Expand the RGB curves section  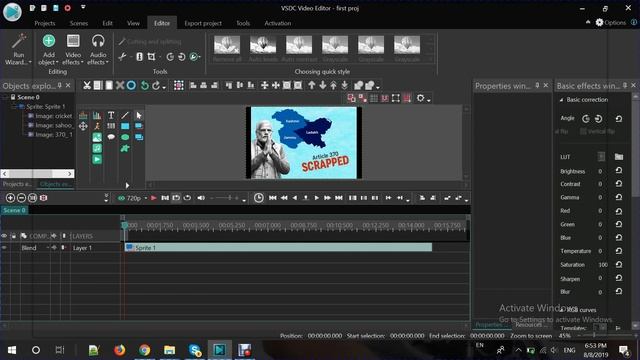coord(562,310)
